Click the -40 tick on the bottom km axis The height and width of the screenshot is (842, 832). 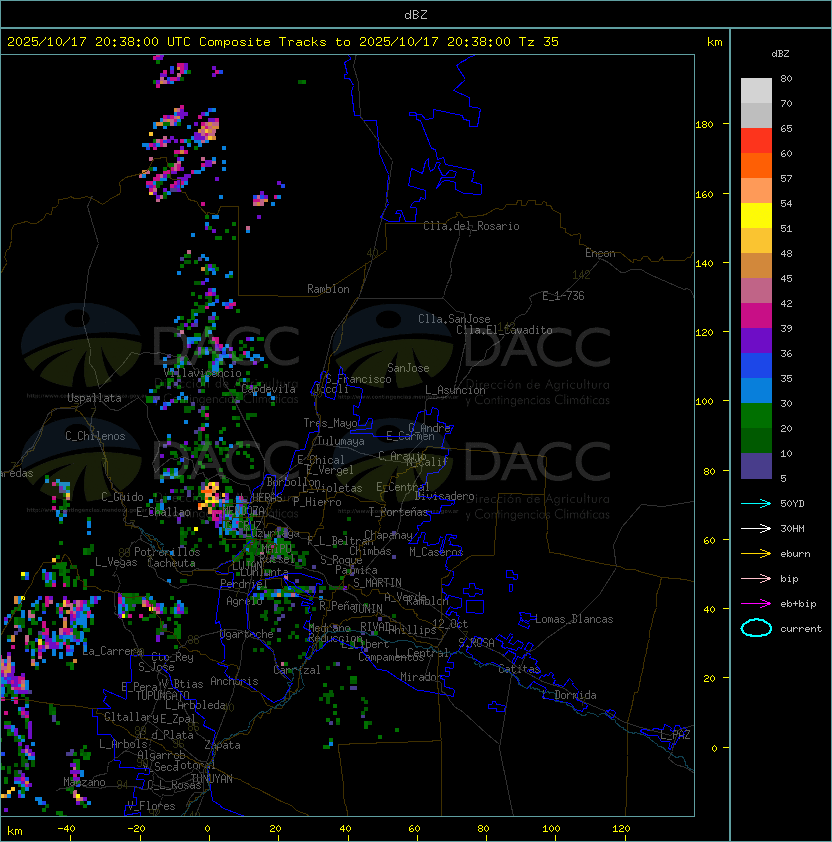point(67,829)
